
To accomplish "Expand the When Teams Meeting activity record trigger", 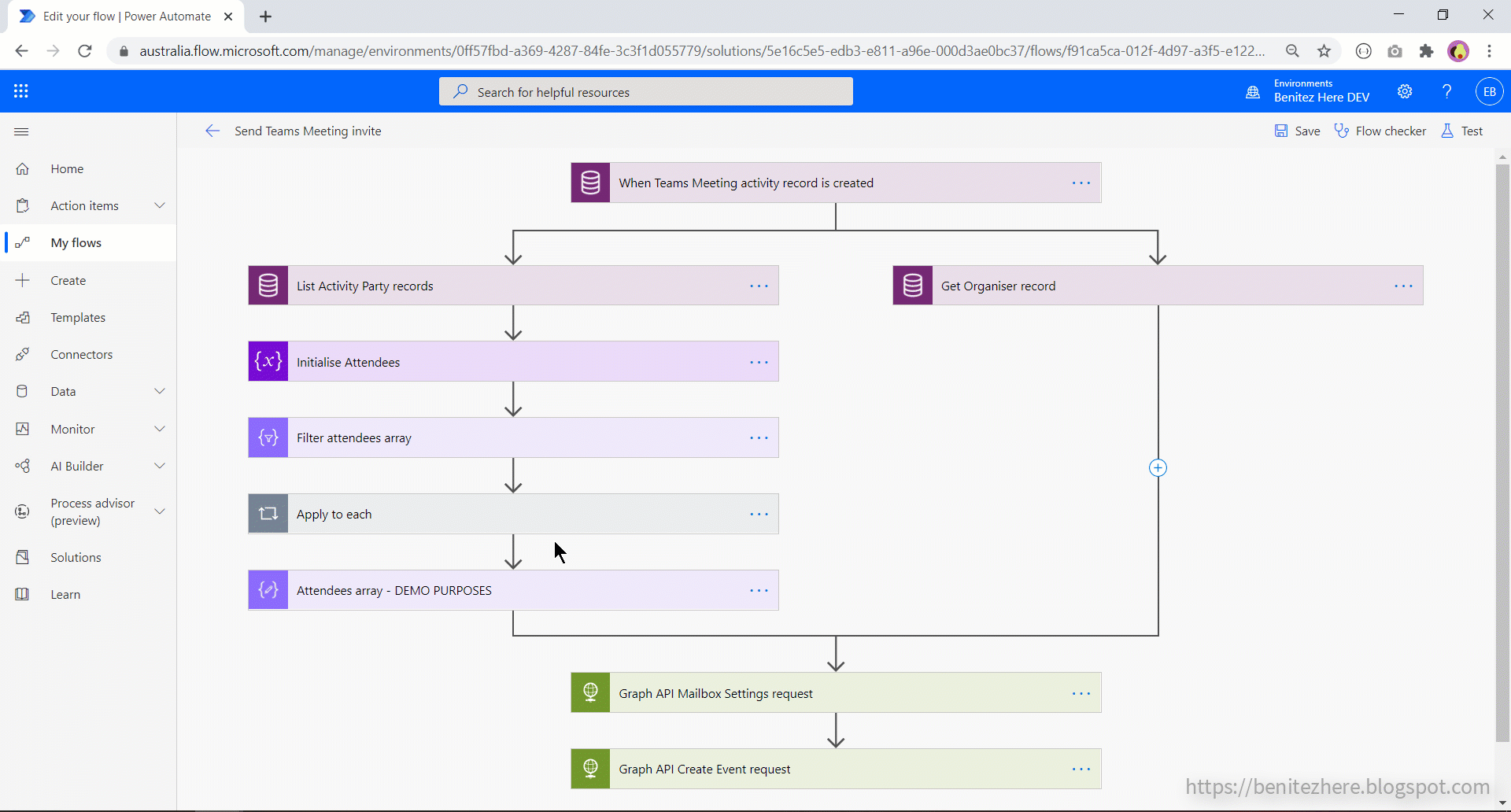I will pyautogui.click(x=836, y=183).
